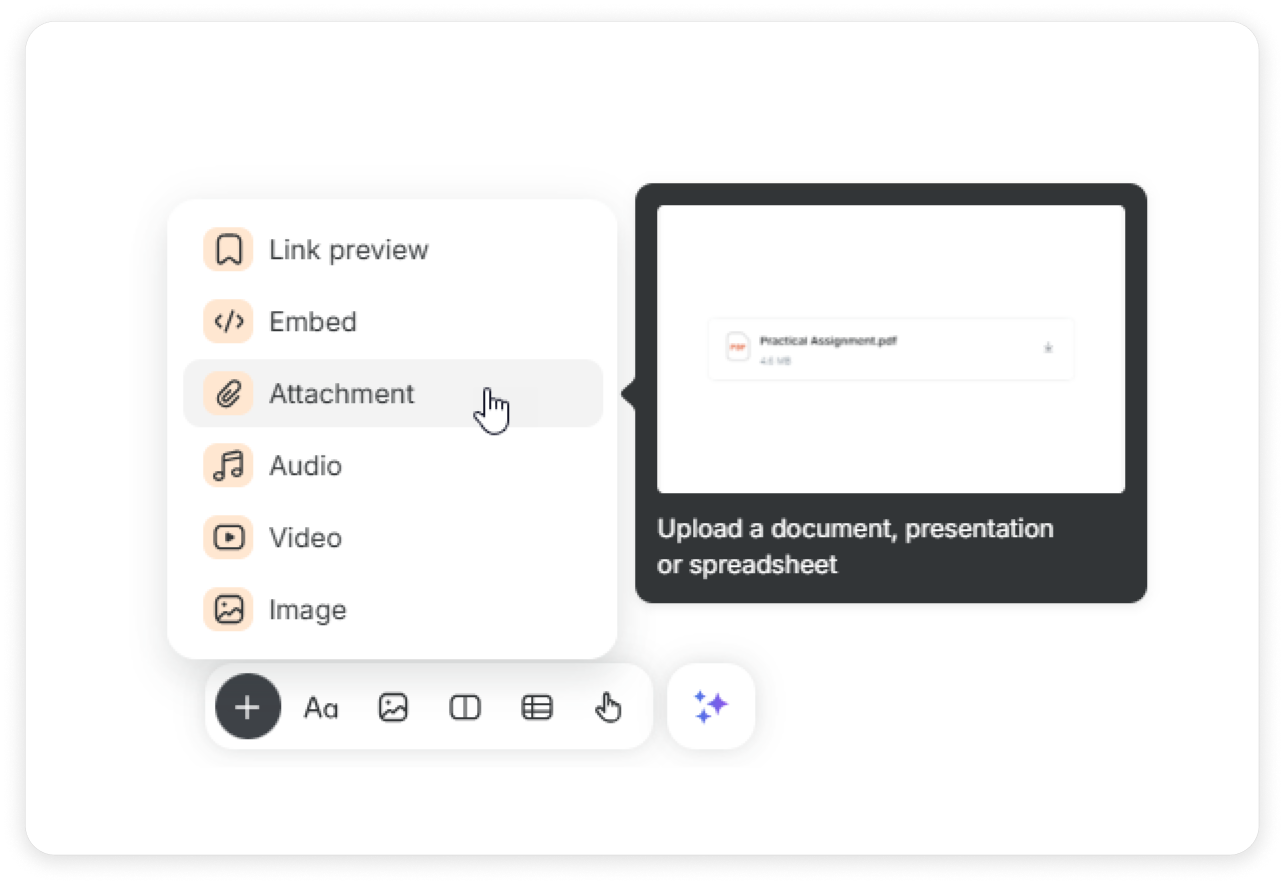1285x885 pixels.
Task: Choose the Link preview menu option
Action: click(x=348, y=250)
